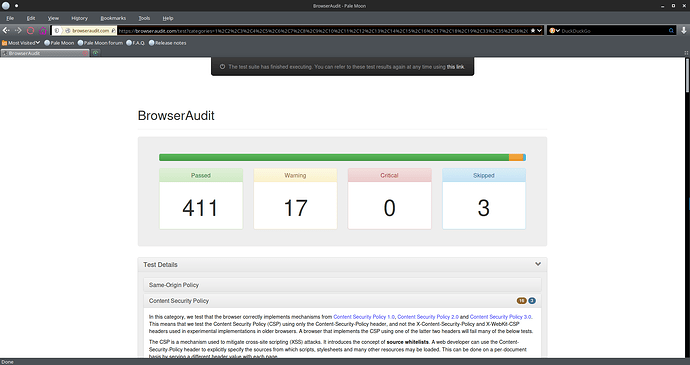The height and width of the screenshot is (365, 690).
Task: Click the 'source whitelists' bold text
Action: click(407, 342)
